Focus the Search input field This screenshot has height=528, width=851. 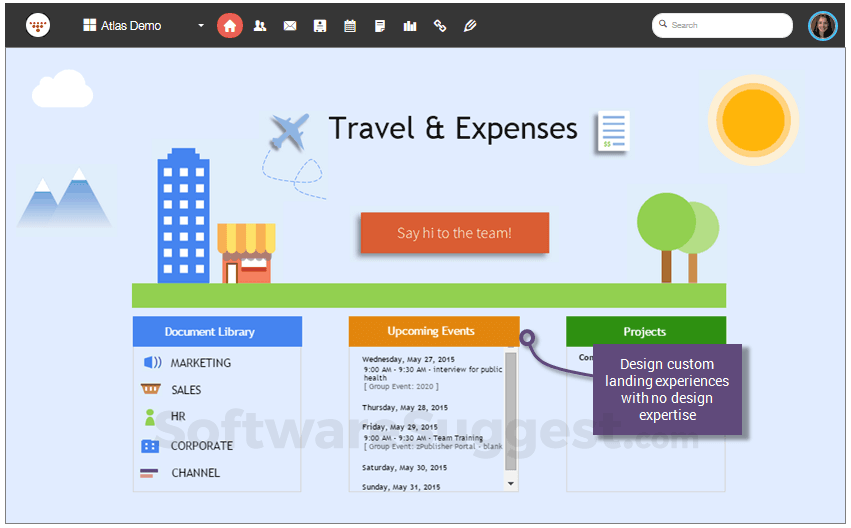click(722, 25)
